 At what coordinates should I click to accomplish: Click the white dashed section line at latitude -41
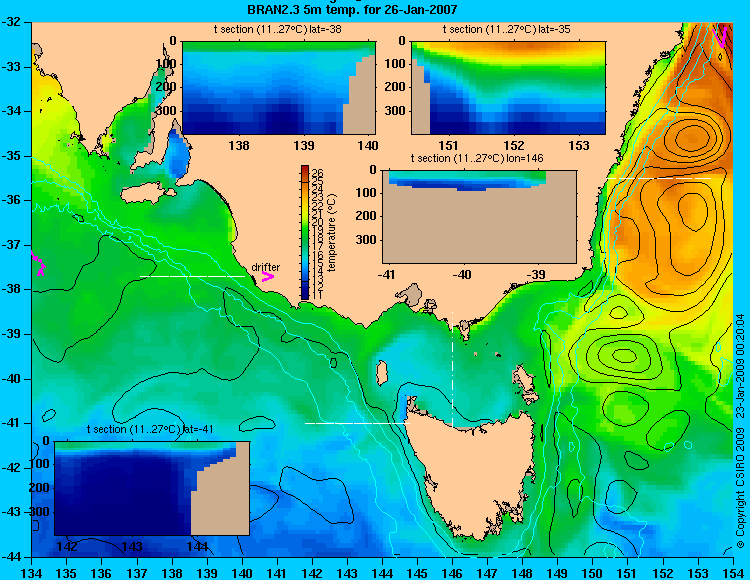357,423
